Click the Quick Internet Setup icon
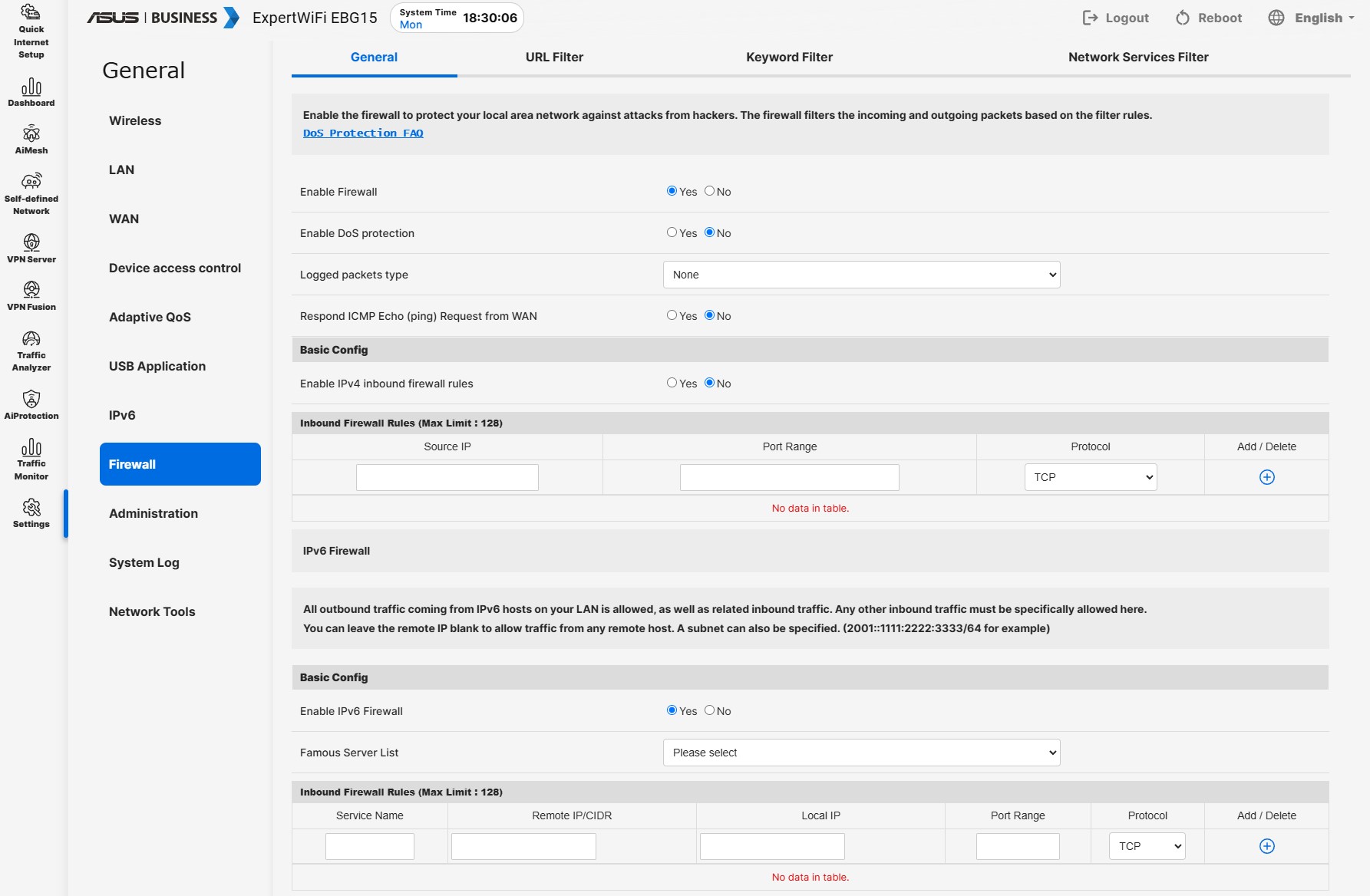 tap(31, 13)
